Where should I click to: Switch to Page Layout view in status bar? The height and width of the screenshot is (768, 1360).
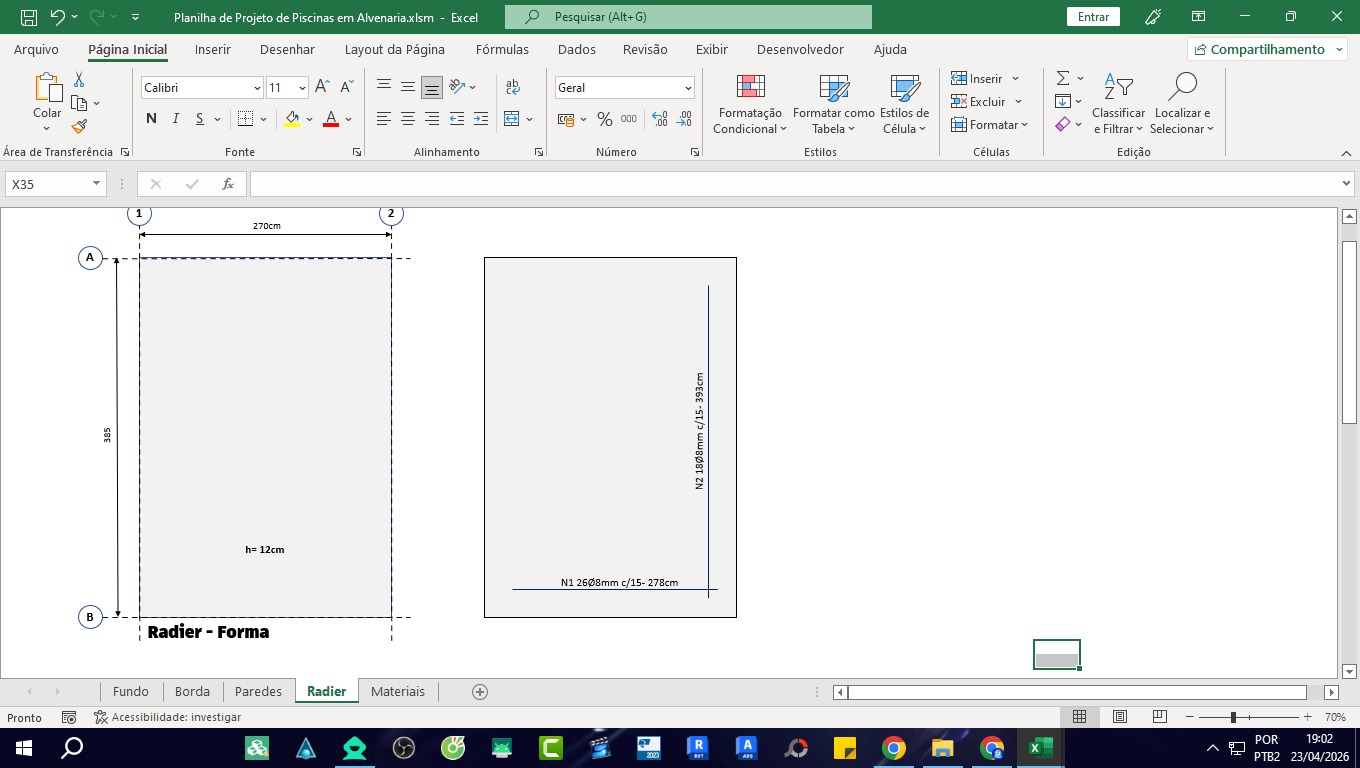tap(1120, 717)
